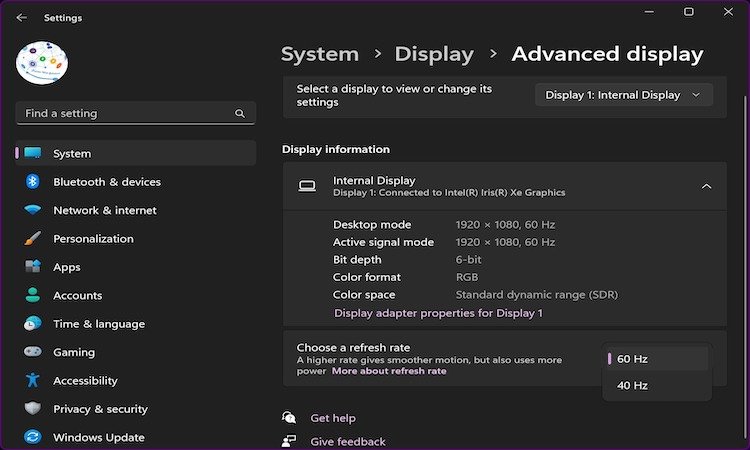
Task: Click the Gaming controller icon
Action: tap(33, 351)
